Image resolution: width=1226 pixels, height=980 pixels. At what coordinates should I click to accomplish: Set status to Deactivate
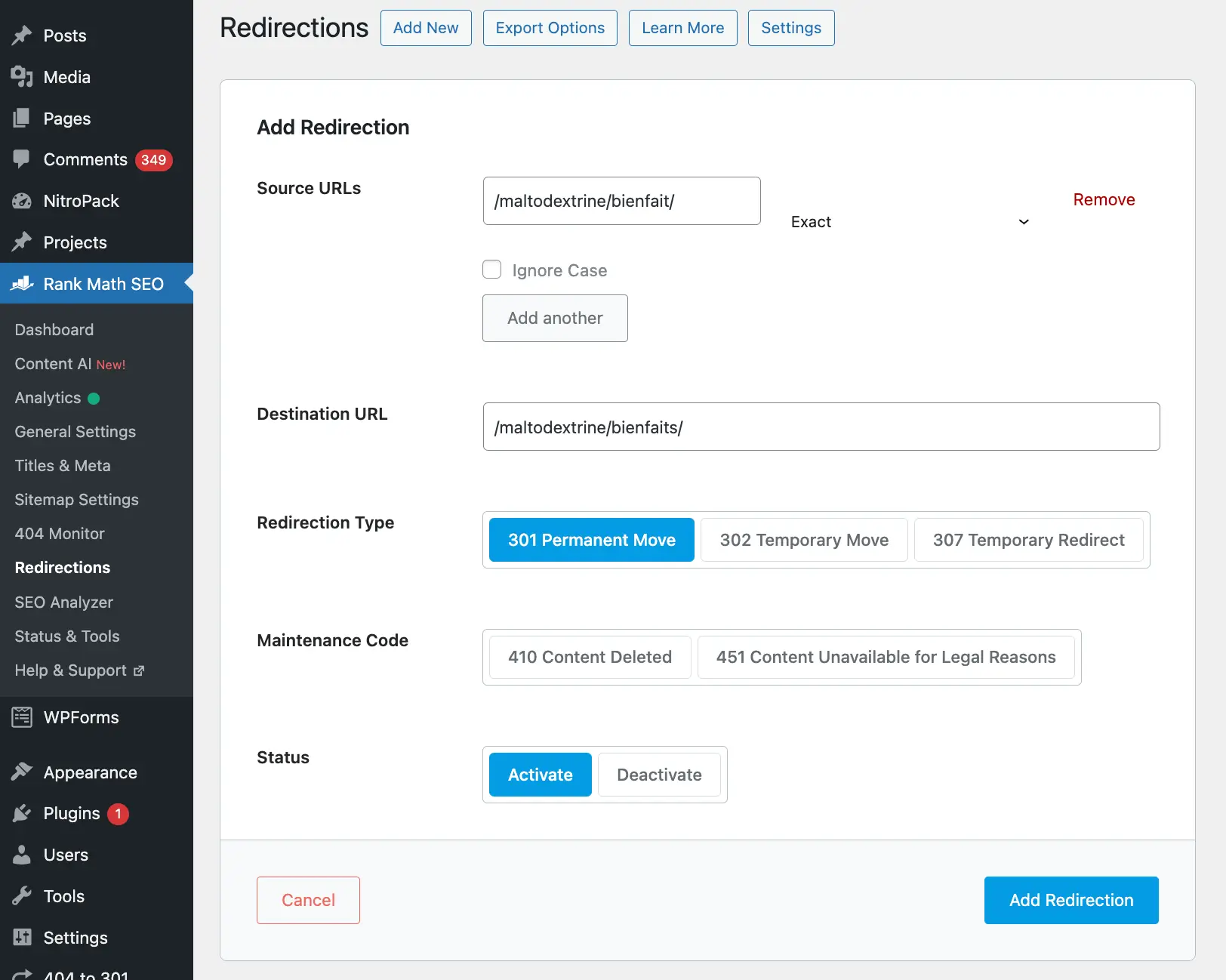point(659,775)
